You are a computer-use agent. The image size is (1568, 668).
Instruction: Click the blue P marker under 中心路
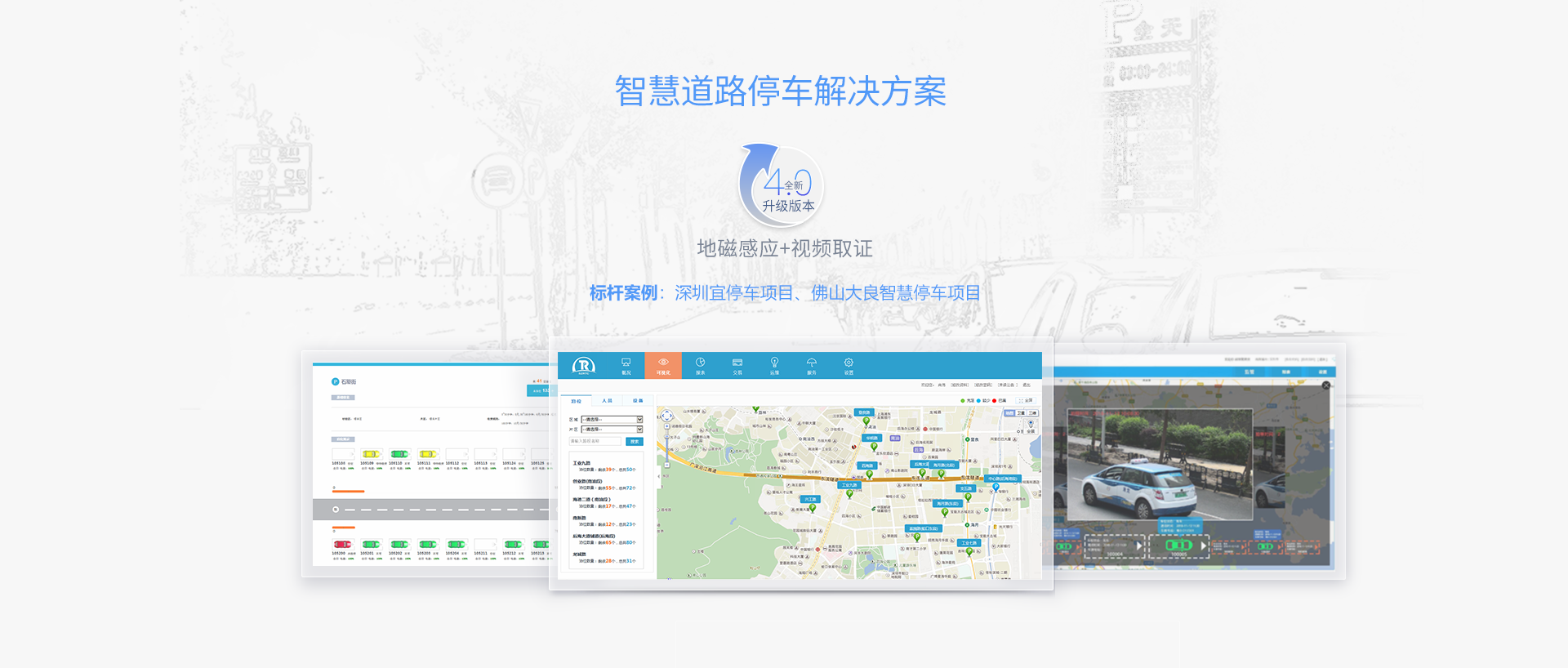pyautogui.click(x=996, y=488)
